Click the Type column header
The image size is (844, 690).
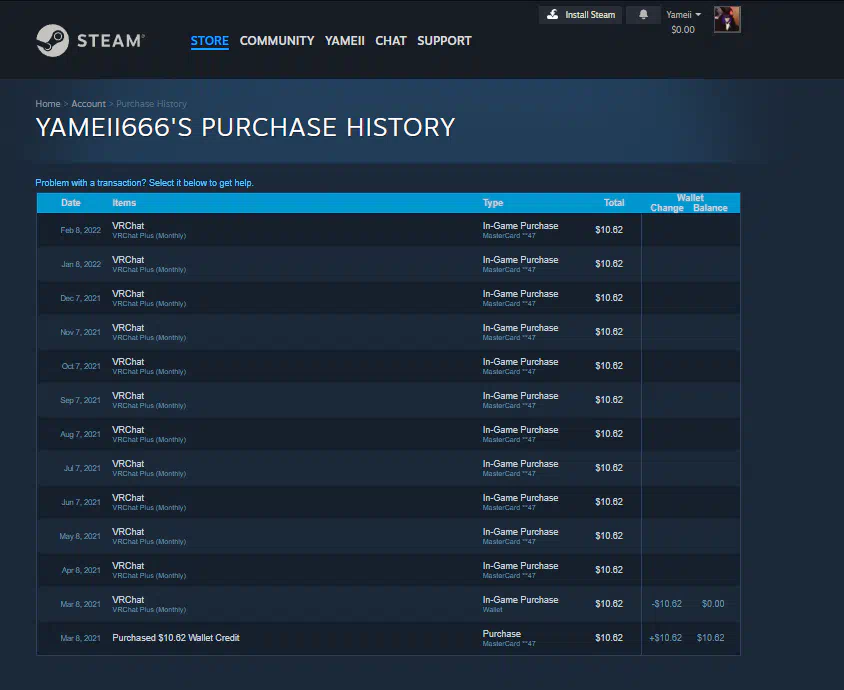pyautogui.click(x=493, y=203)
